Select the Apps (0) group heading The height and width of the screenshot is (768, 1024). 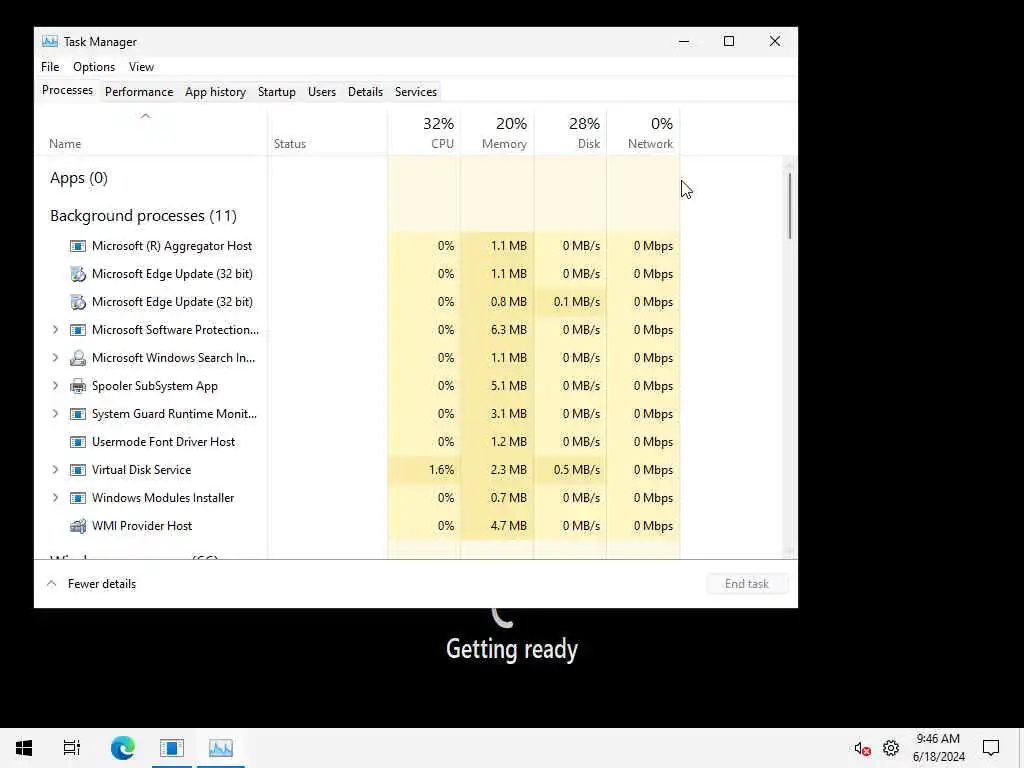79,178
